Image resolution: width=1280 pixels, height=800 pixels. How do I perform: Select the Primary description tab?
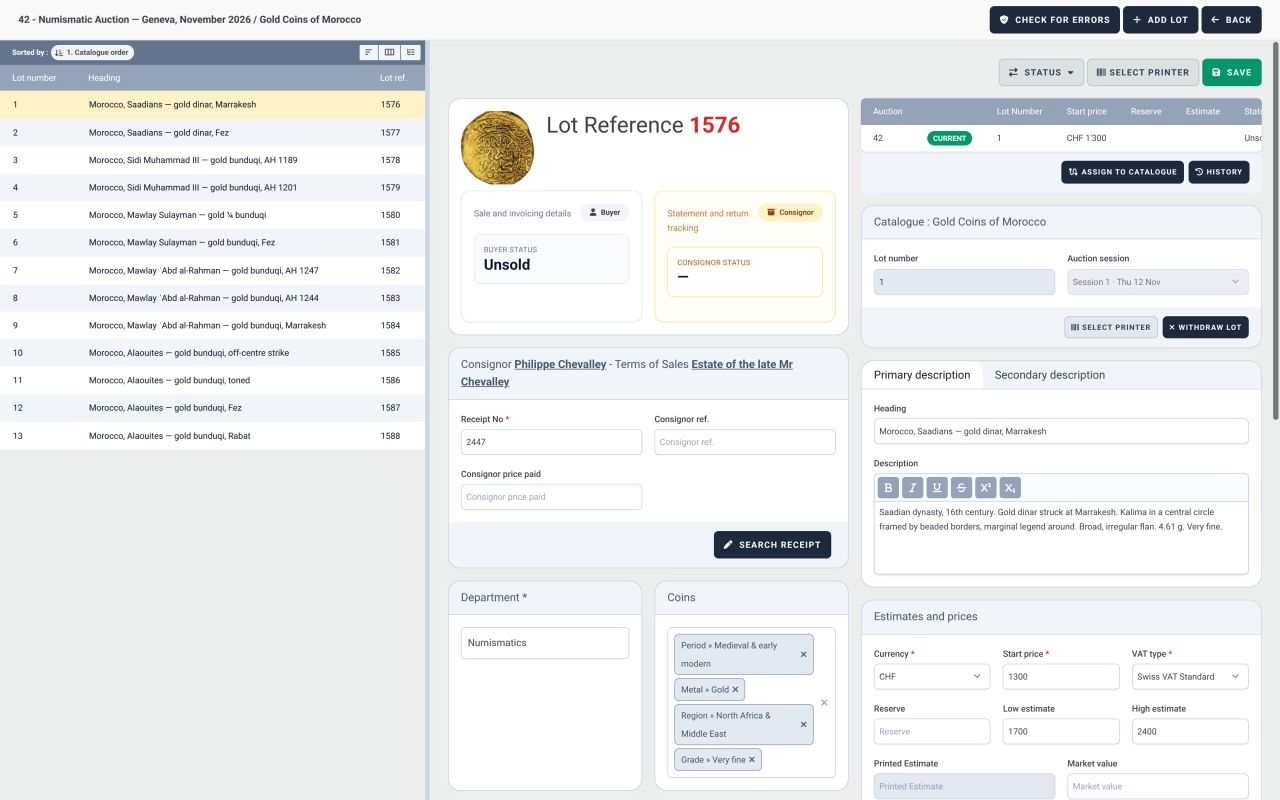tap(922, 375)
